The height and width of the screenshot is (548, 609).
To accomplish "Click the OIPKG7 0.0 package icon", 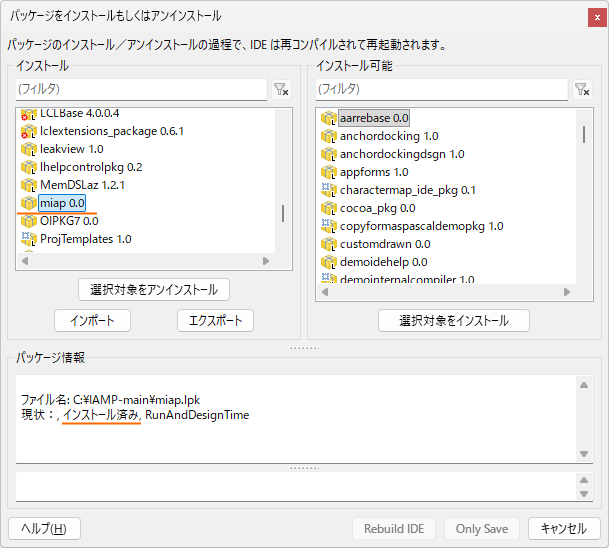I will (28, 221).
